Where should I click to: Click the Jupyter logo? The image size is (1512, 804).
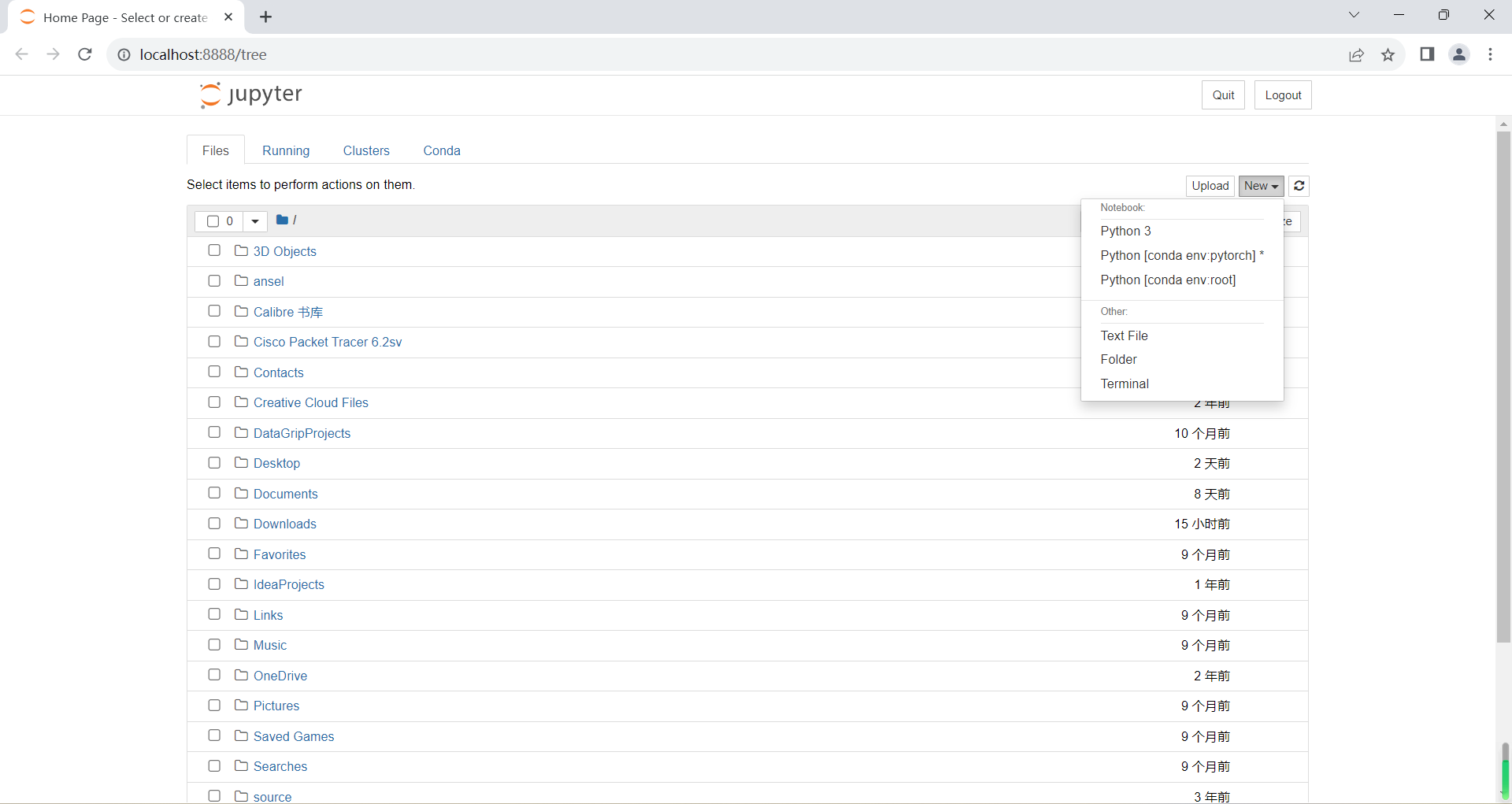[250, 94]
